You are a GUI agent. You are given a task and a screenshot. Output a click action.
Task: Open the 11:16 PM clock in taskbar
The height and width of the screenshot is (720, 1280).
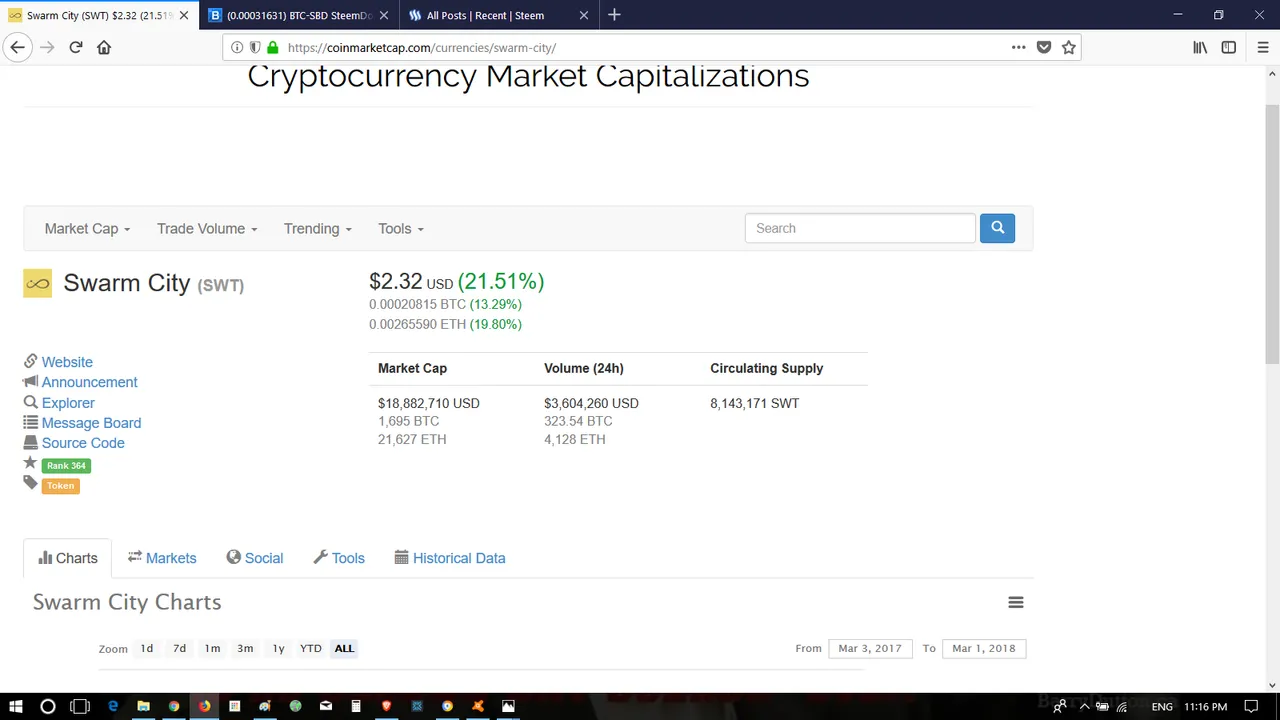1205,706
